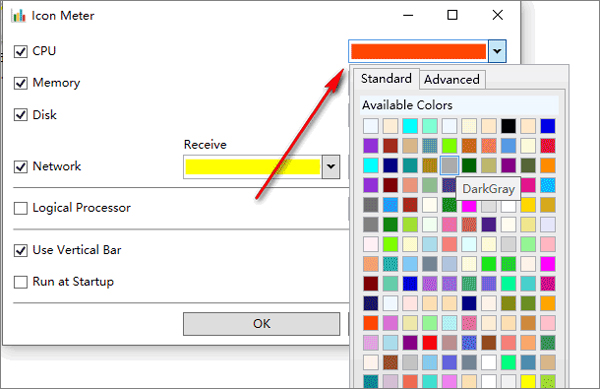Enable the Logical Processor option

21,208
